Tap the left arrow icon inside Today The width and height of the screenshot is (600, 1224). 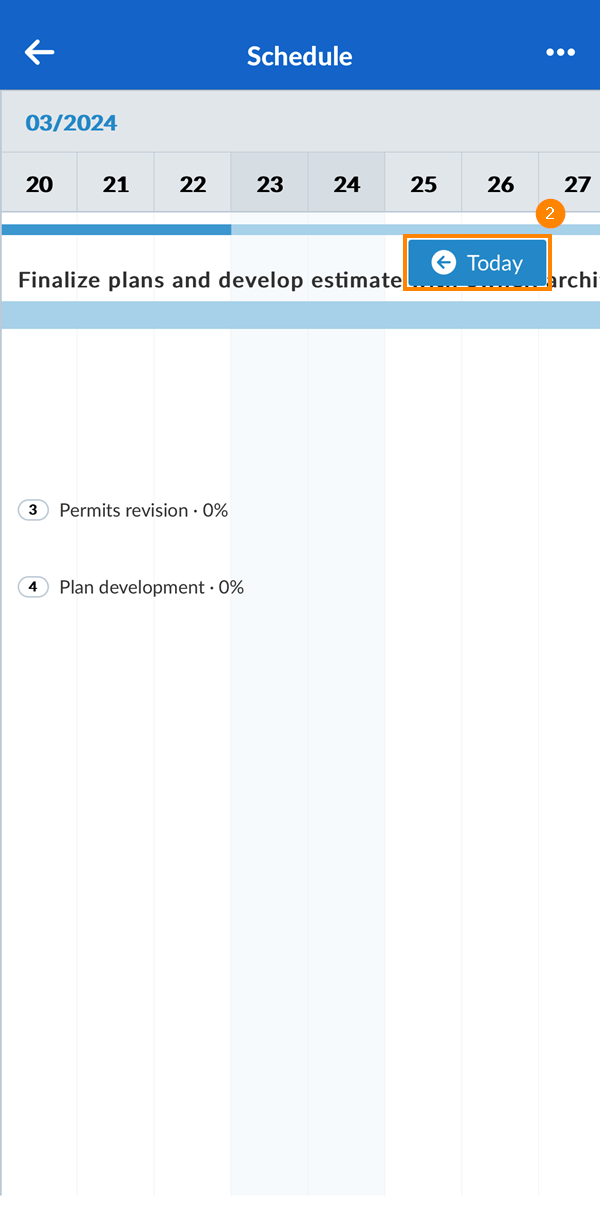[443, 263]
